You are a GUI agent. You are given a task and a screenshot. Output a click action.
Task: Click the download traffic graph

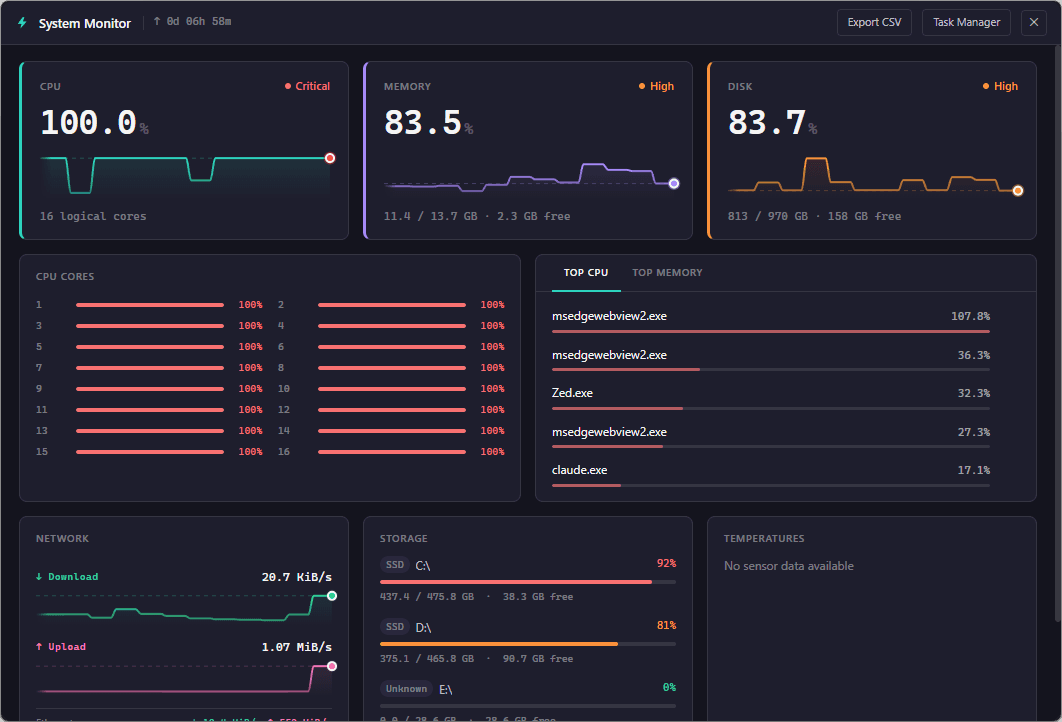tap(184, 608)
